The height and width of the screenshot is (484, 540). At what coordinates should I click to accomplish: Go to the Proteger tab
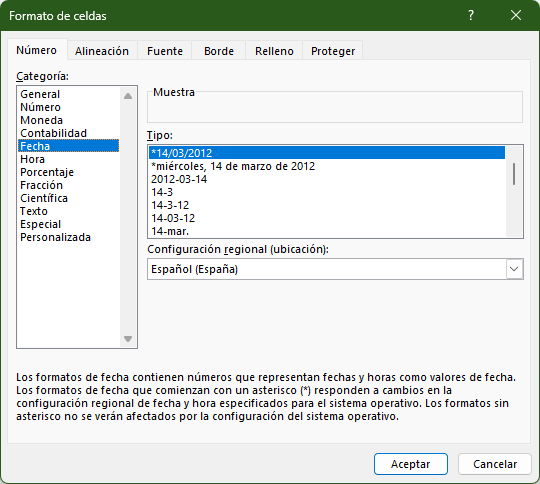pos(333,51)
